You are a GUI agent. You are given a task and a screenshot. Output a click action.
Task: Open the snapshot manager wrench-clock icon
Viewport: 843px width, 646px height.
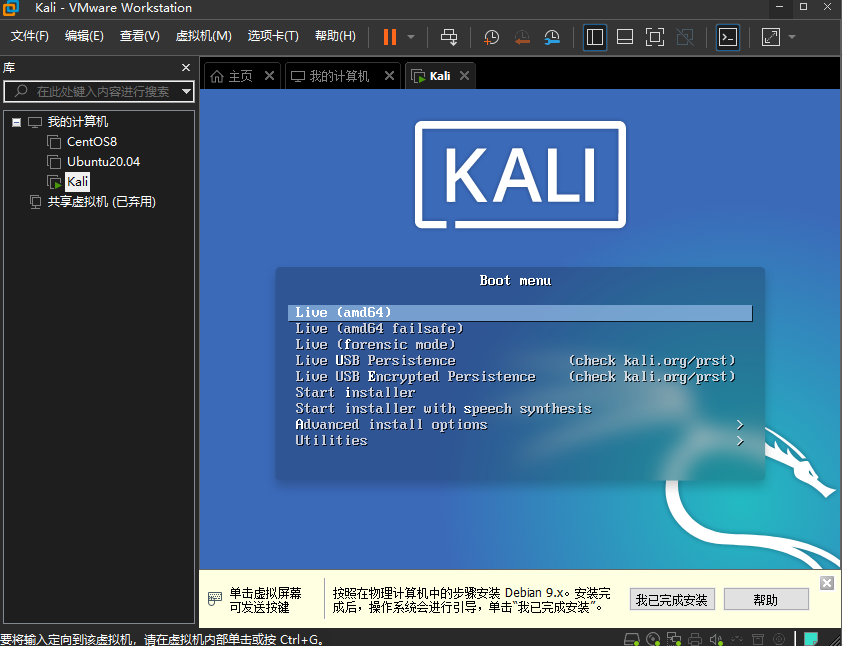[552, 37]
